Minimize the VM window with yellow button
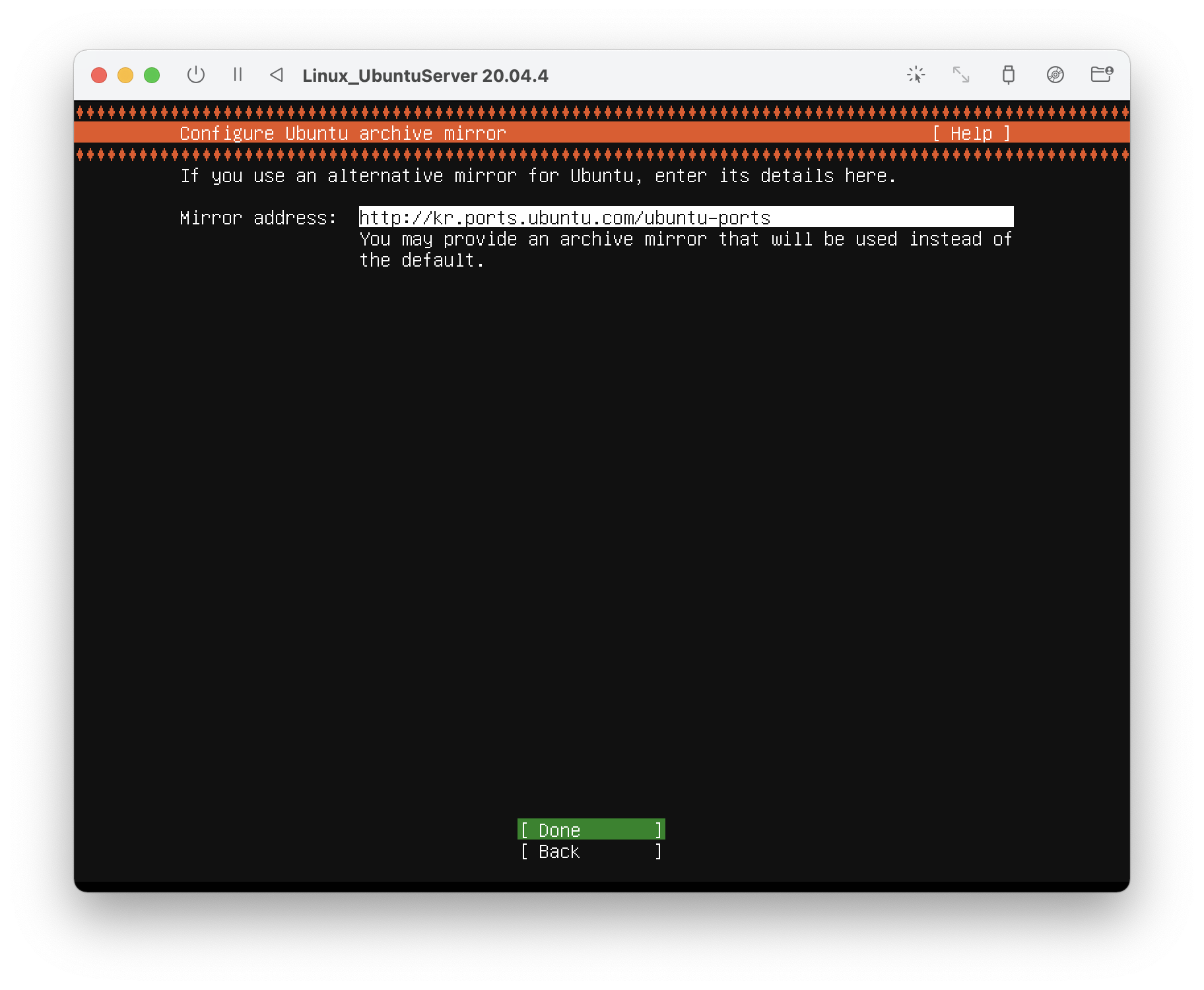1204x990 pixels. pyautogui.click(x=125, y=75)
